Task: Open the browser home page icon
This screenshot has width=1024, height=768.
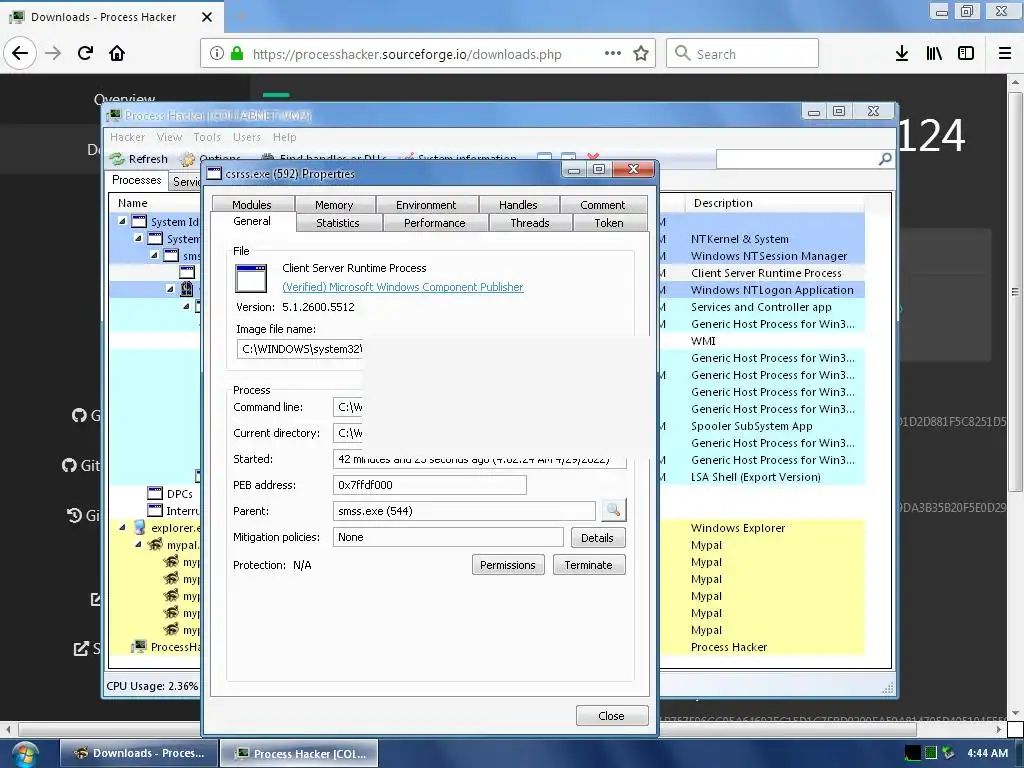Action: coord(117,53)
